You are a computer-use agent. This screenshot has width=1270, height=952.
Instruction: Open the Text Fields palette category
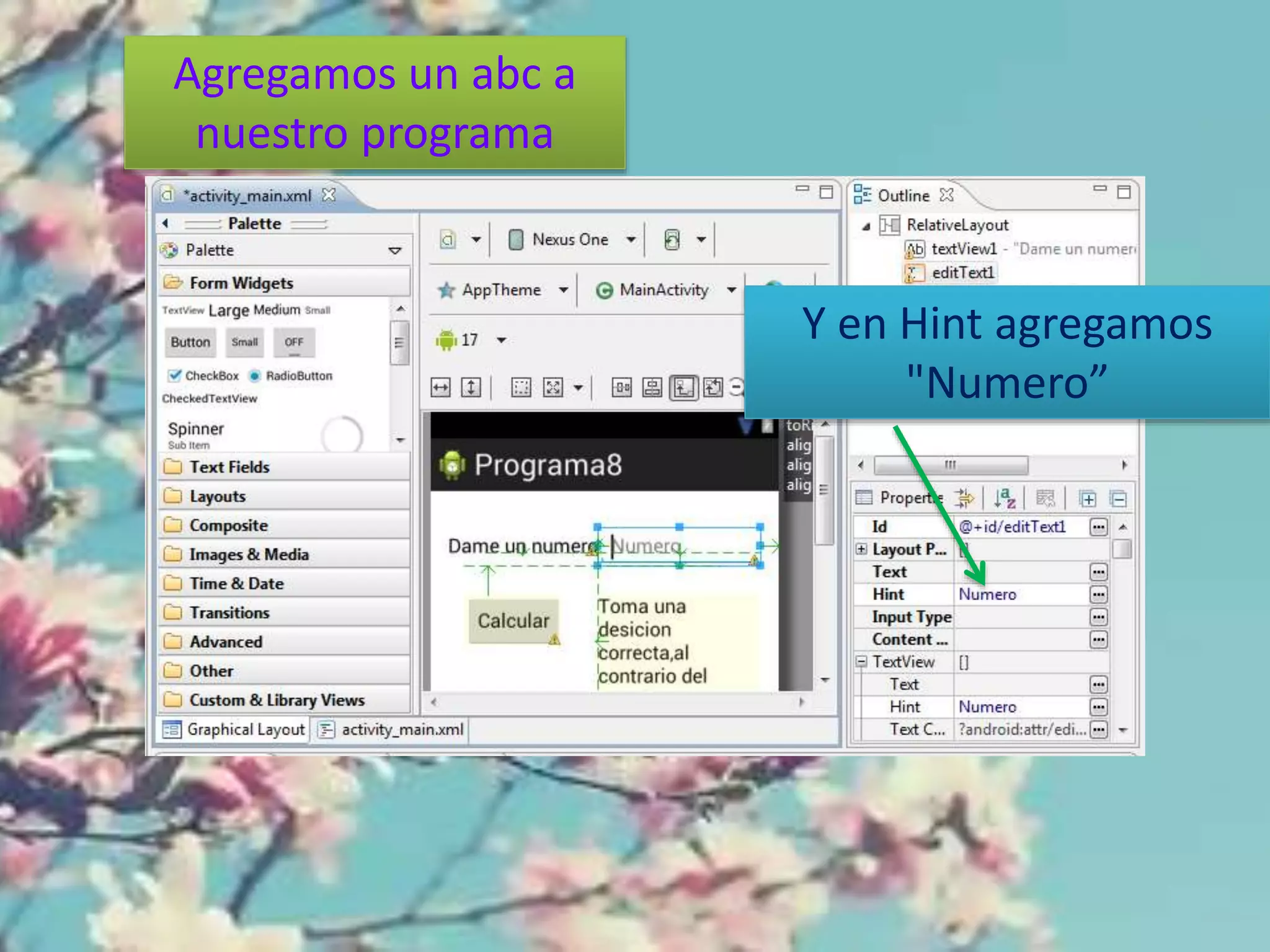284,467
